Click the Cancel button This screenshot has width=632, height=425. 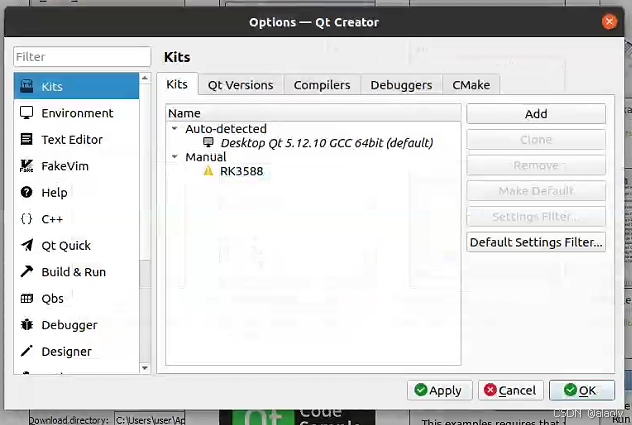(511, 390)
